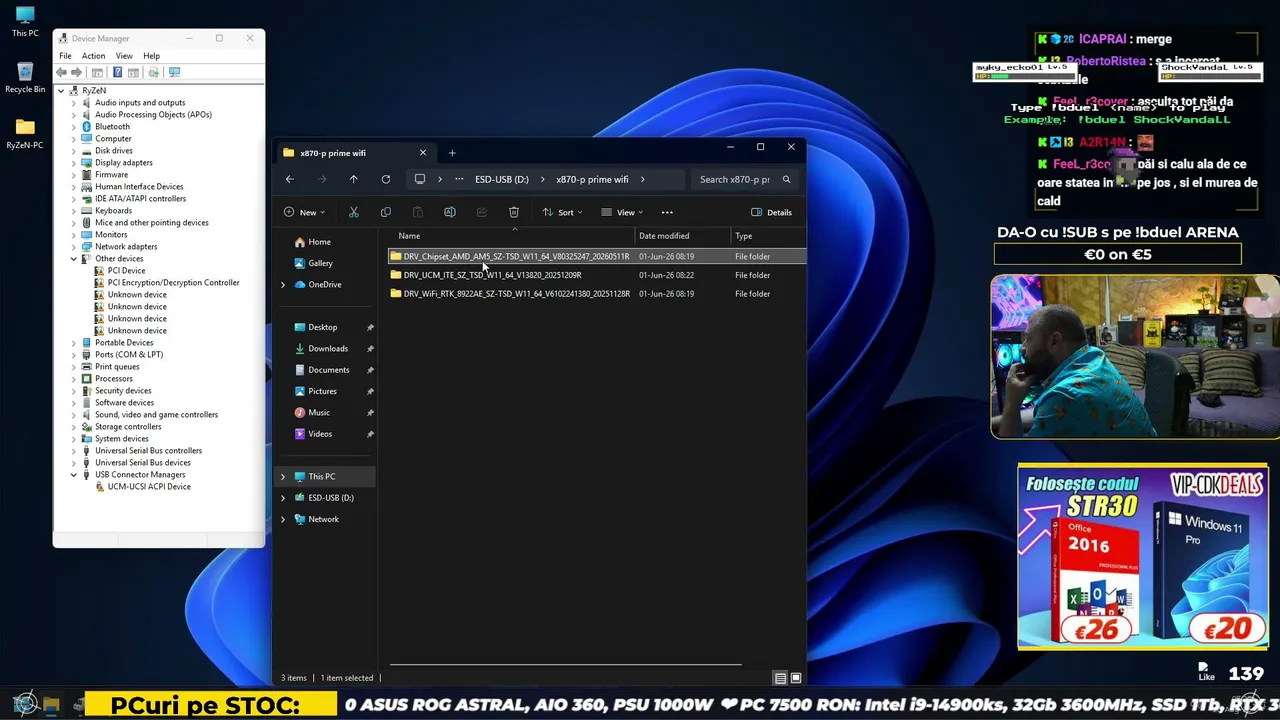
Task: Expand Audio inputs and outputs category
Action: (x=73, y=103)
